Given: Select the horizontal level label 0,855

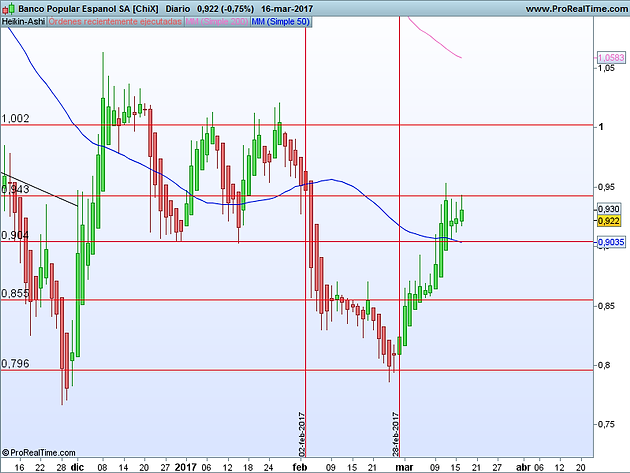Looking at the screenshot, I should (15, 293).
